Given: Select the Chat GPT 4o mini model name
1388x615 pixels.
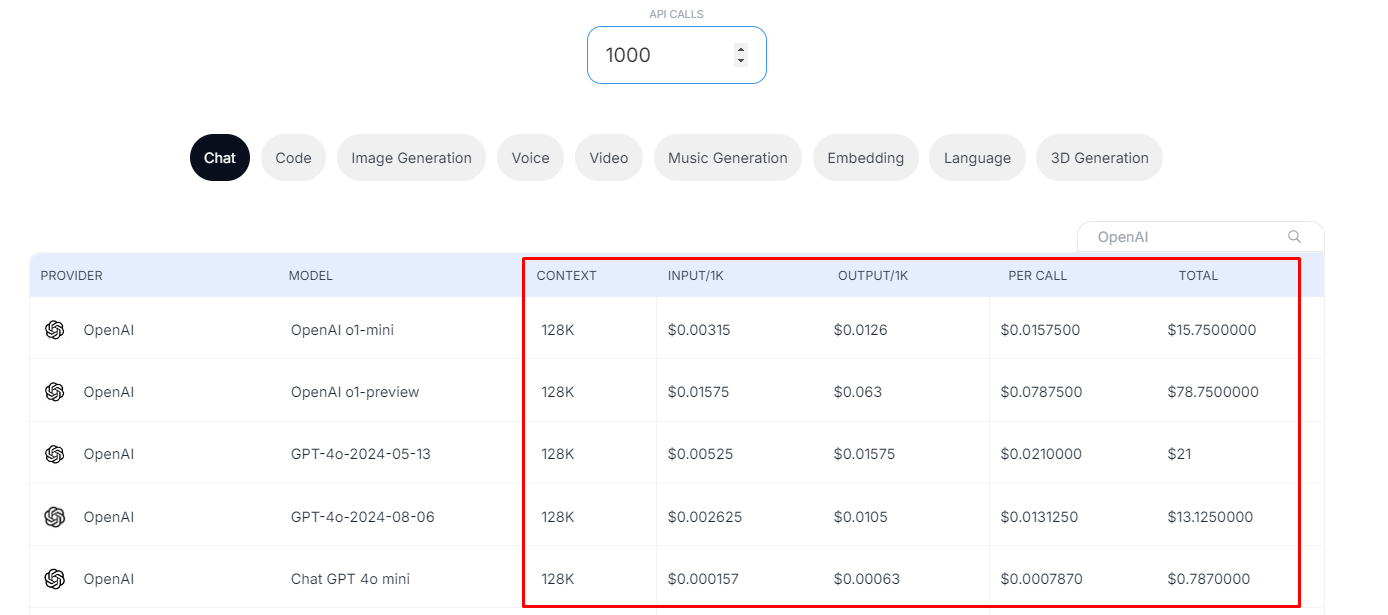Looking at the screenshot, I should [x=350, y=579].
